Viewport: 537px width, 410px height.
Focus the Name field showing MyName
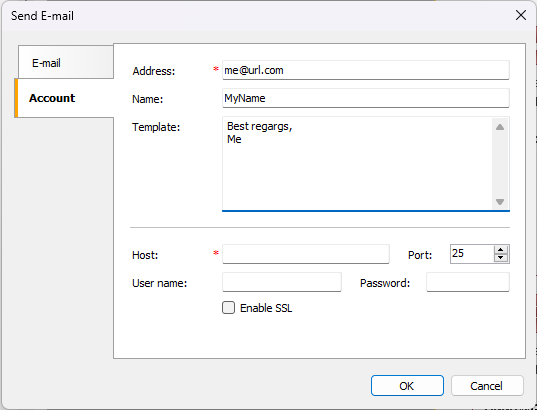(x=365, y=98)
